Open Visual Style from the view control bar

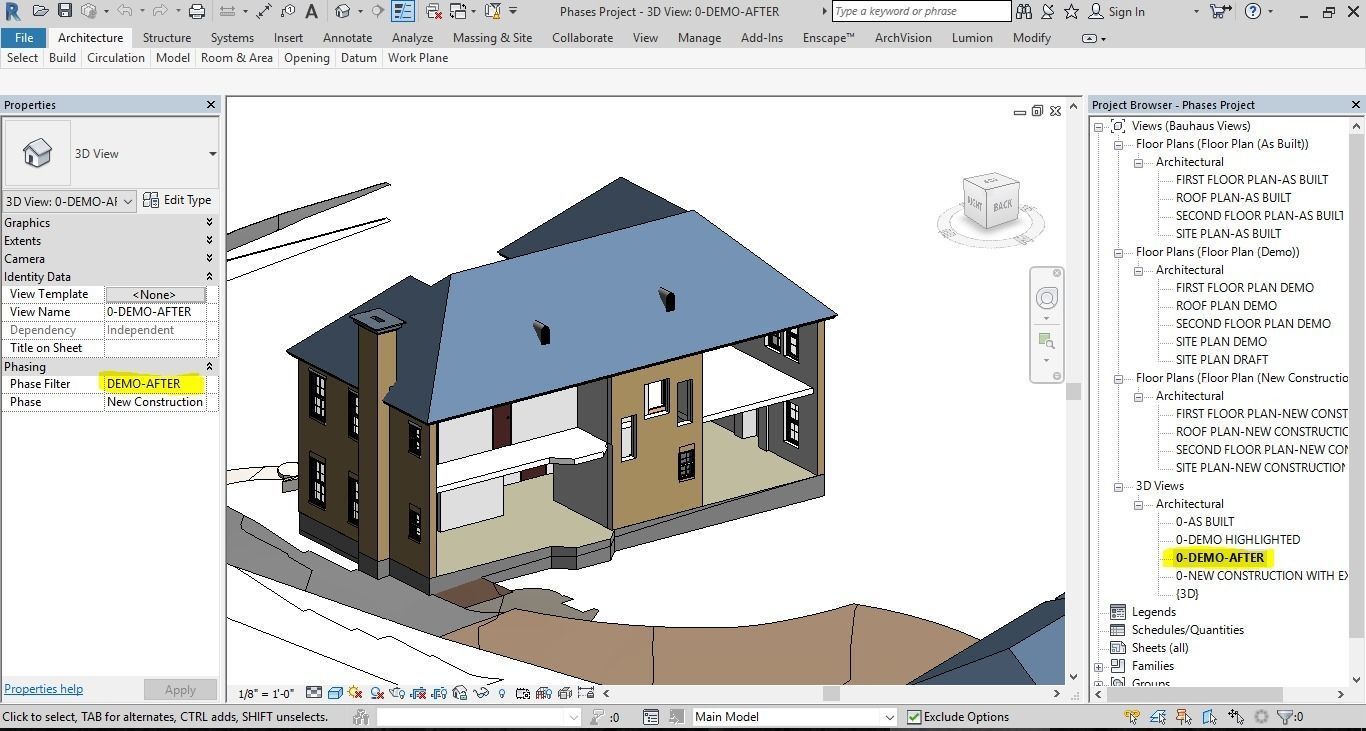point(333,692)
